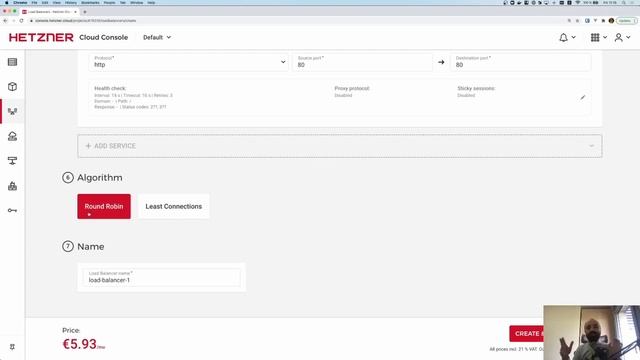Expand the Default project dropdown
This screenshot has width=640, height=360.
157,38
